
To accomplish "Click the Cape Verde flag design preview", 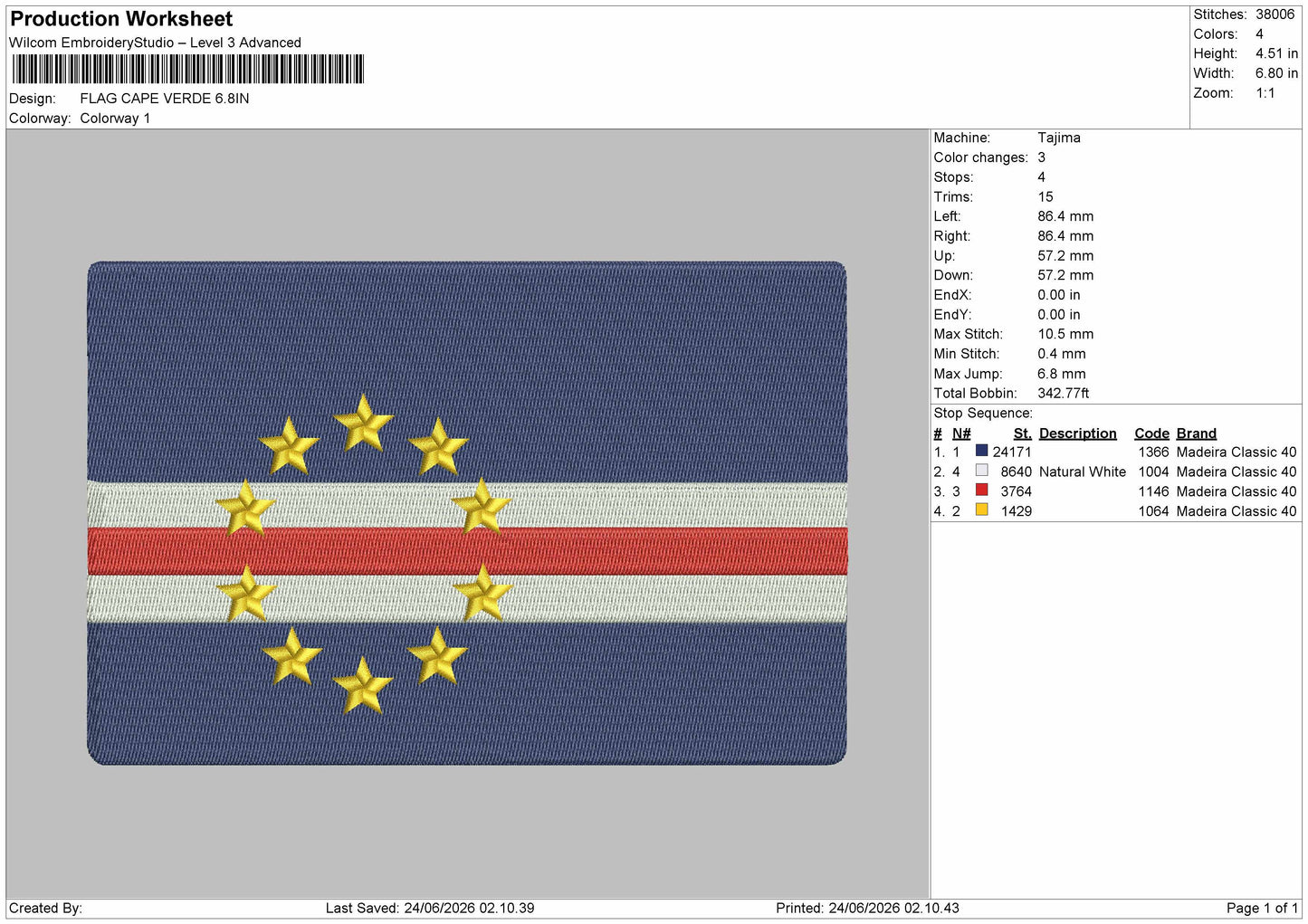I will click(x=467, y=513).
